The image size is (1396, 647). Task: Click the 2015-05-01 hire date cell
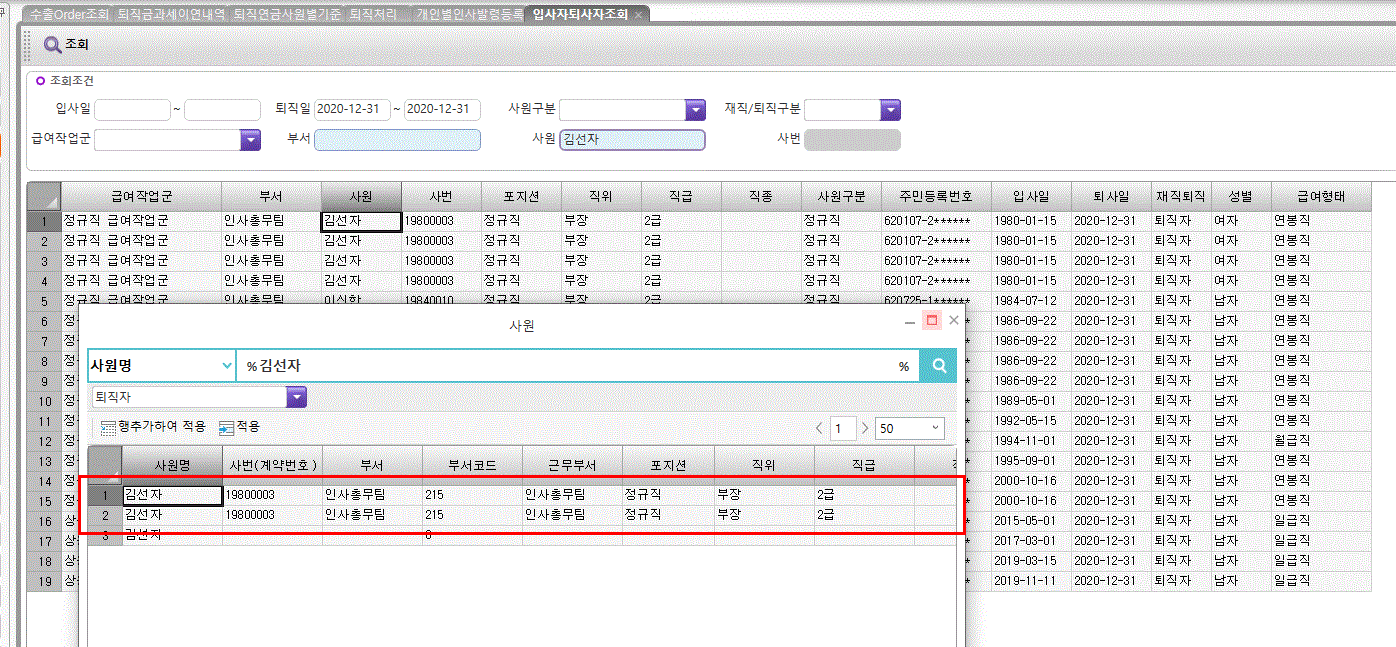1031,521
